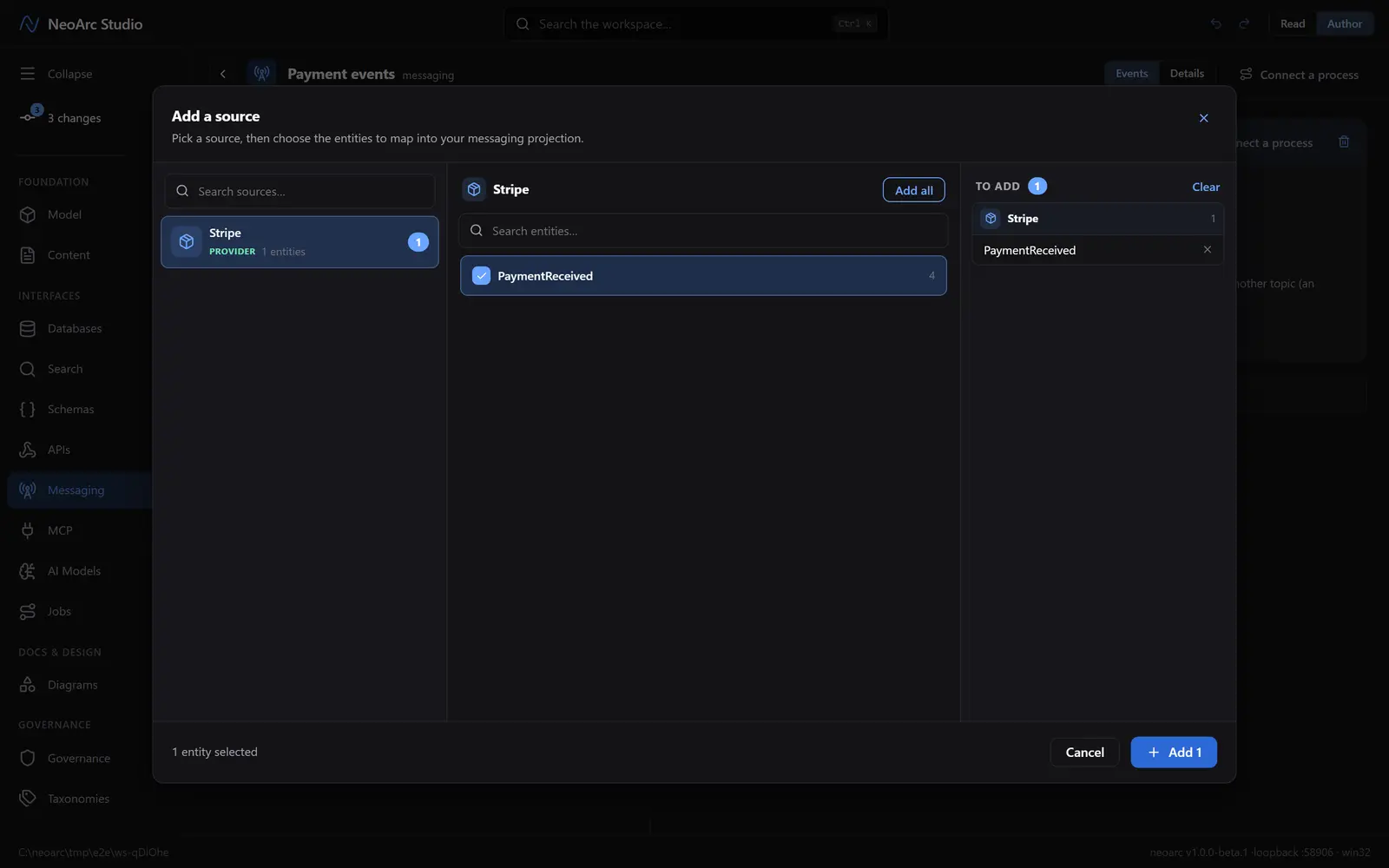The image size is (1389, 868).
Task: Switch to Read mode
Action: (1292, 24)
